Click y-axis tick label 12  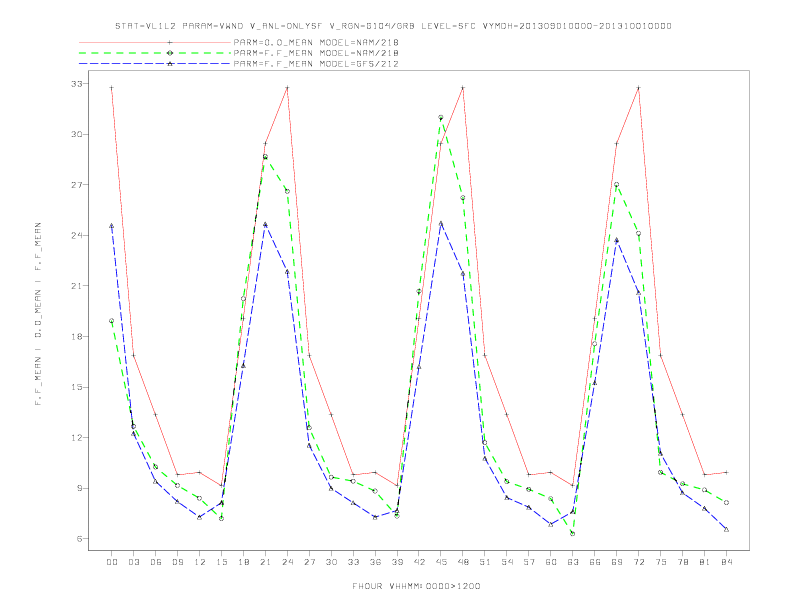(77, 438)
